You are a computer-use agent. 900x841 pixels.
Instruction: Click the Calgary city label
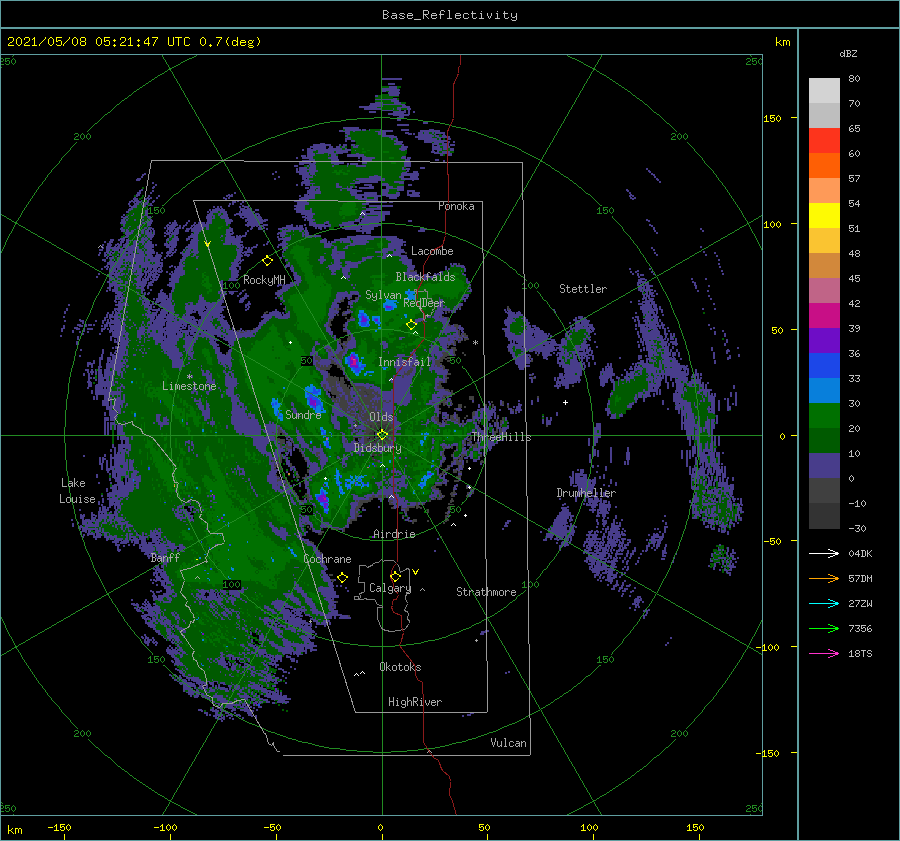(x=390, y=588)
